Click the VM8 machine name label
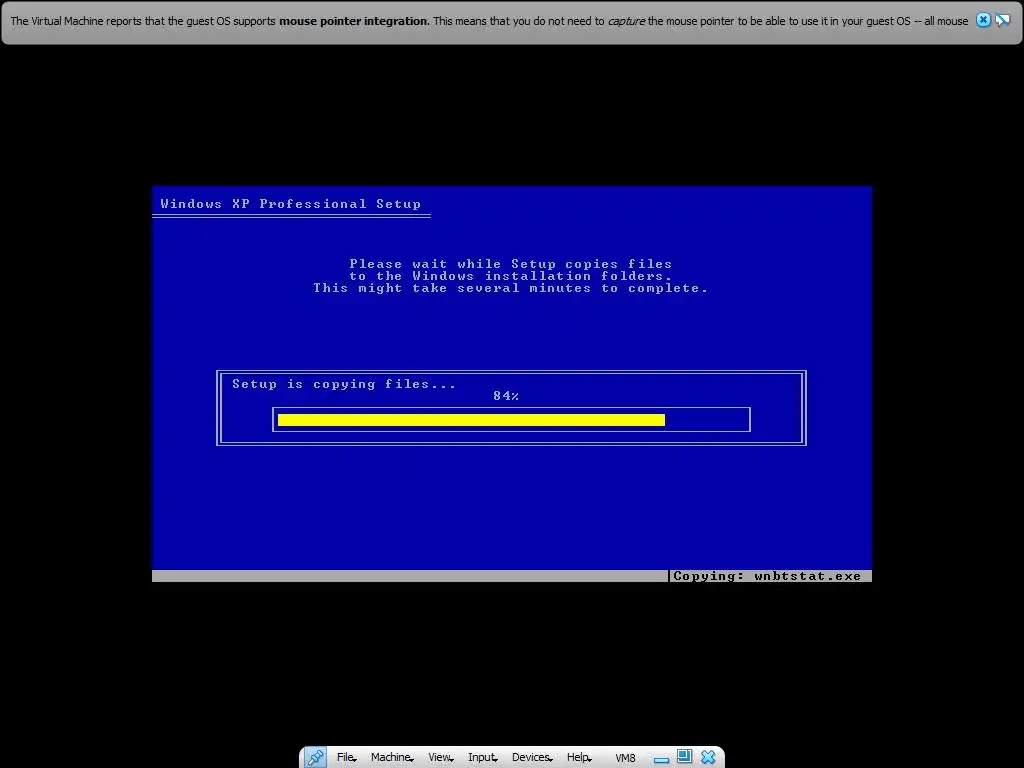 [625, 758]
